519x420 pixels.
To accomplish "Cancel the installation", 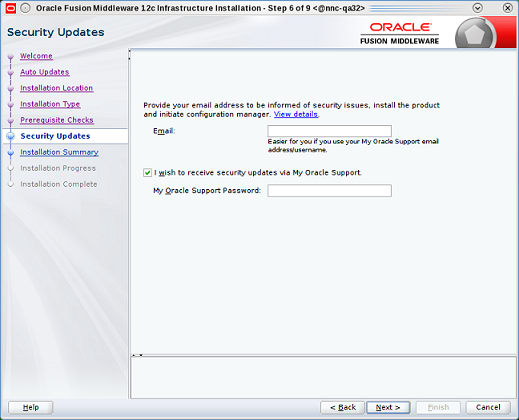I will click(488, 407).
